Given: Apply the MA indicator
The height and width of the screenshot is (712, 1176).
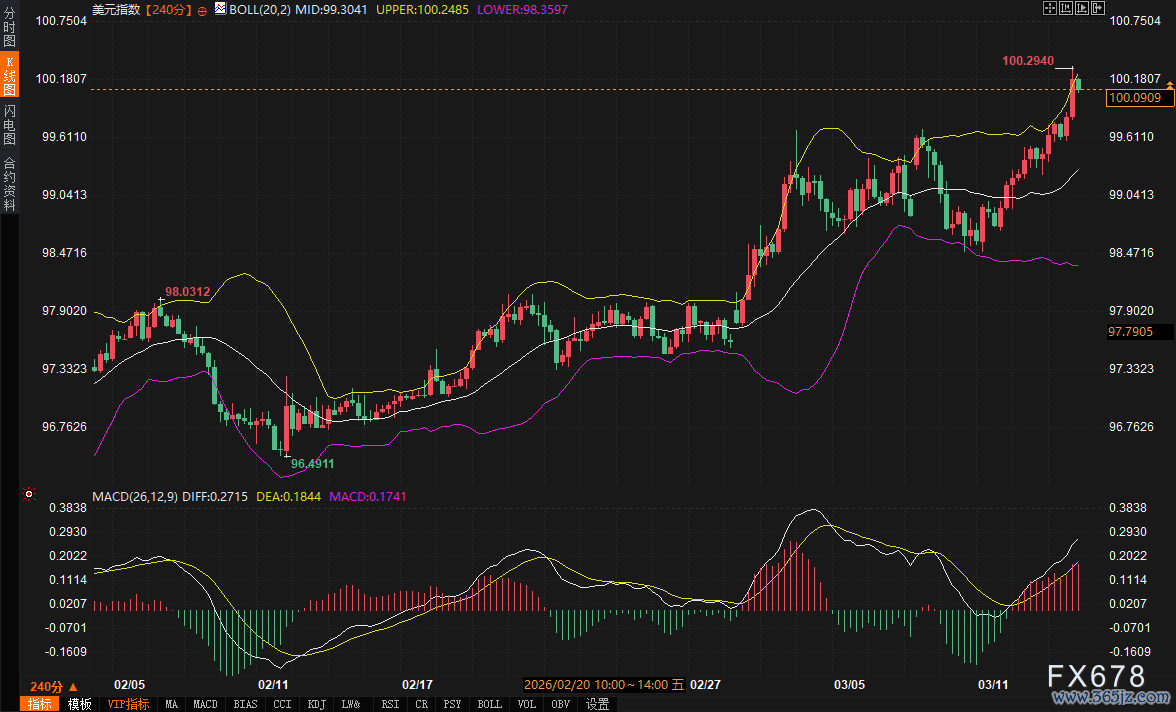Looking at the screenshot, I should (x=172, y=704).
